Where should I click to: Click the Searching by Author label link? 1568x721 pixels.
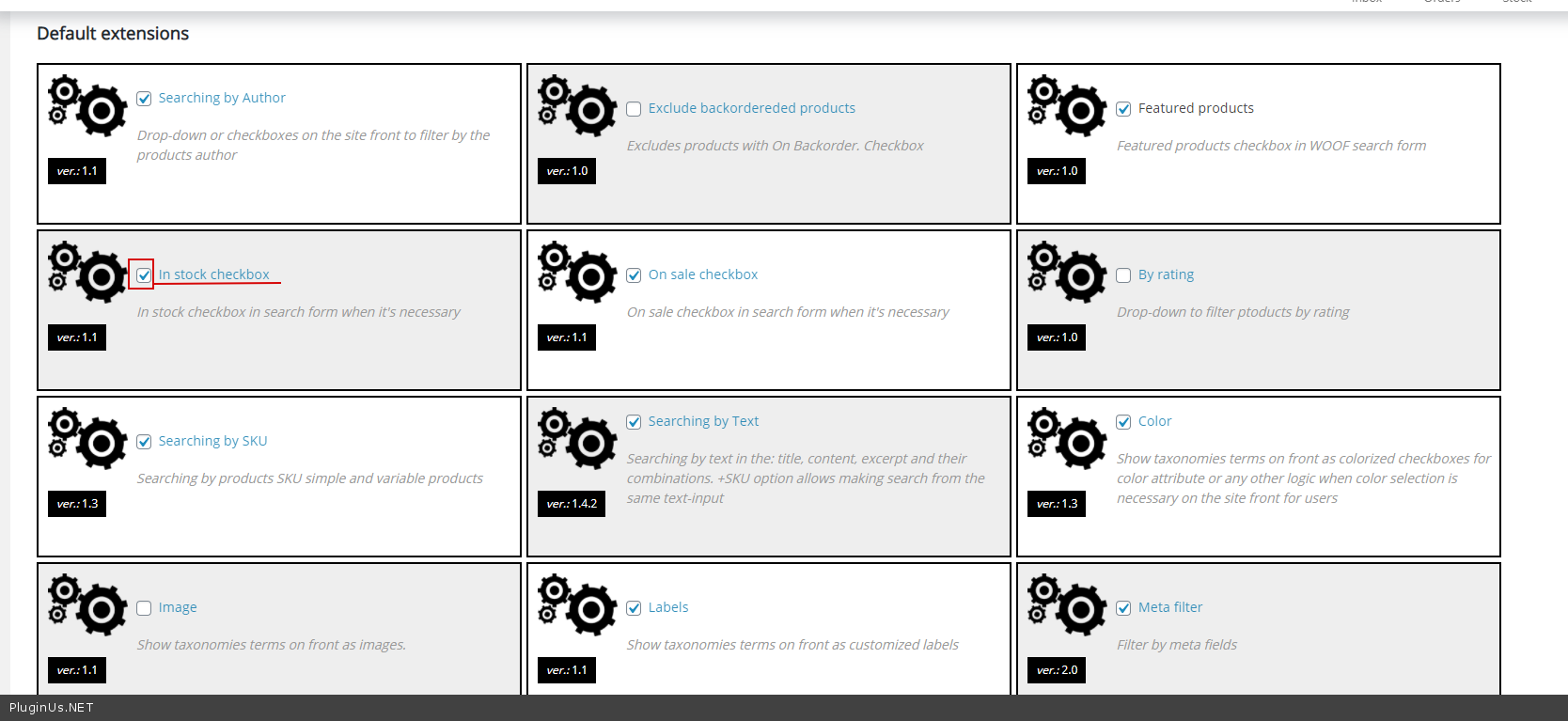point(222,98)
